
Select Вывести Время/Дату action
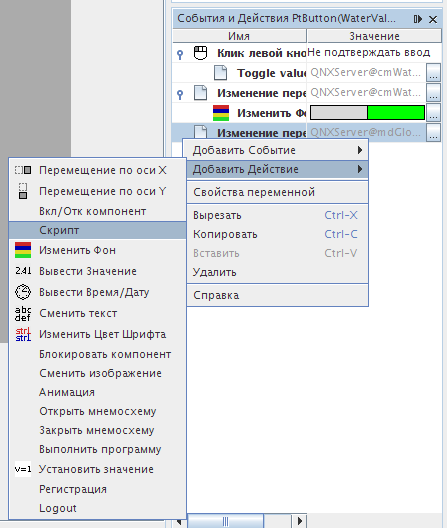(98, 292)
